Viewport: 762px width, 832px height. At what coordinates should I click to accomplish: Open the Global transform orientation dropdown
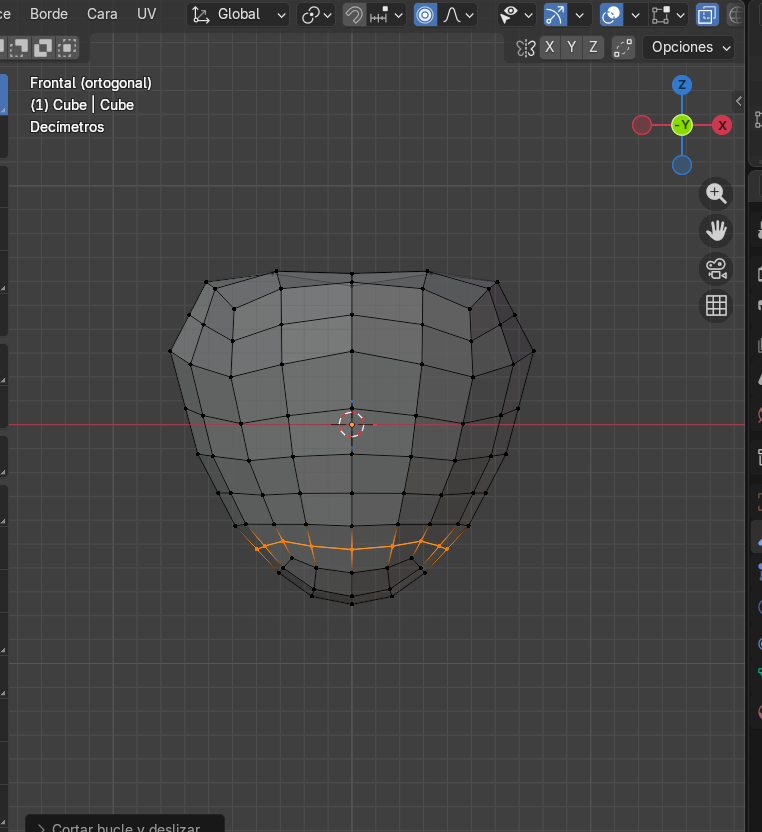click(239, 15)
